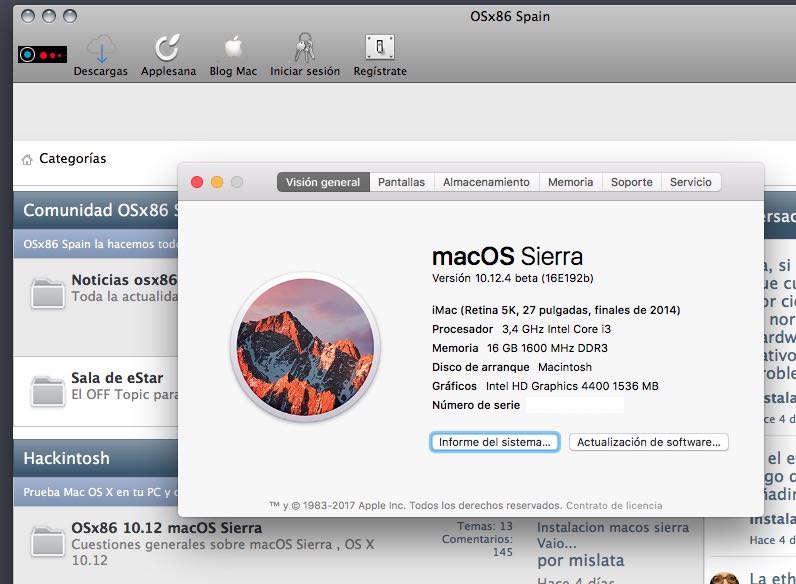This screenshot has width=796, height=584.
Task: Click the macOS Sierra mountain logo
Action: tap(305, 347)
